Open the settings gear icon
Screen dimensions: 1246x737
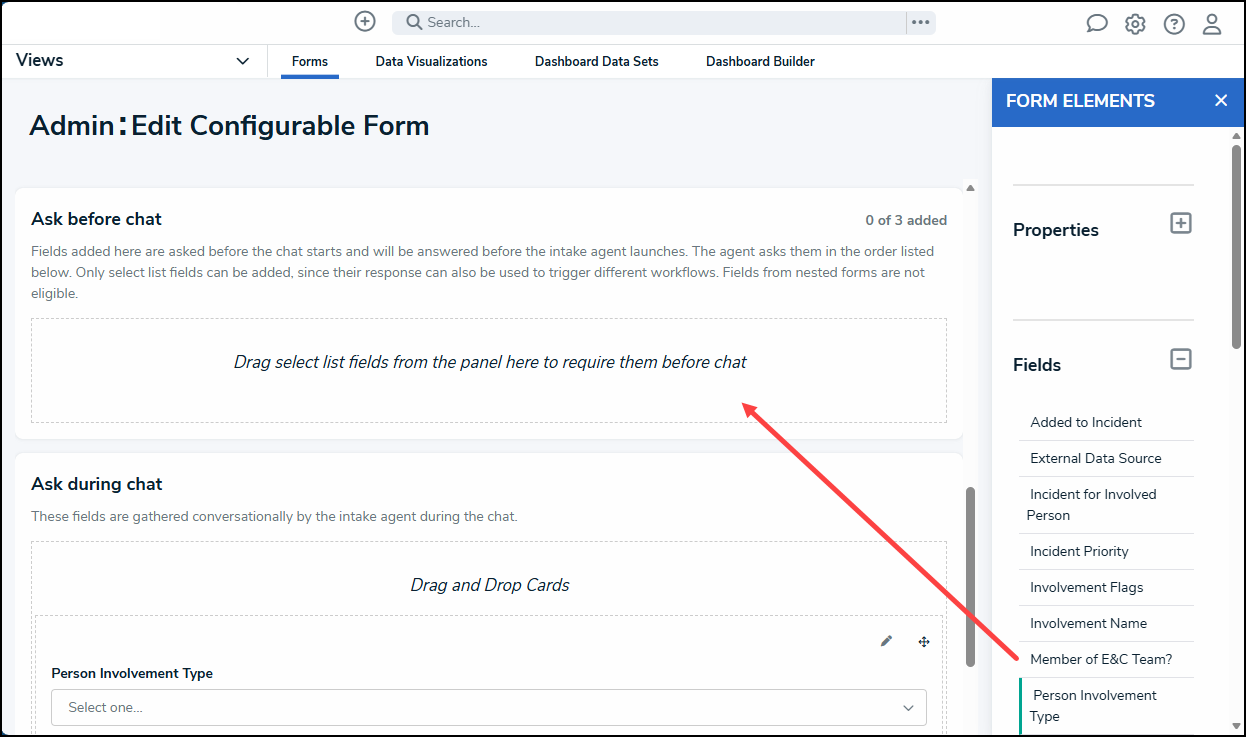click(x=1135, y=24)
